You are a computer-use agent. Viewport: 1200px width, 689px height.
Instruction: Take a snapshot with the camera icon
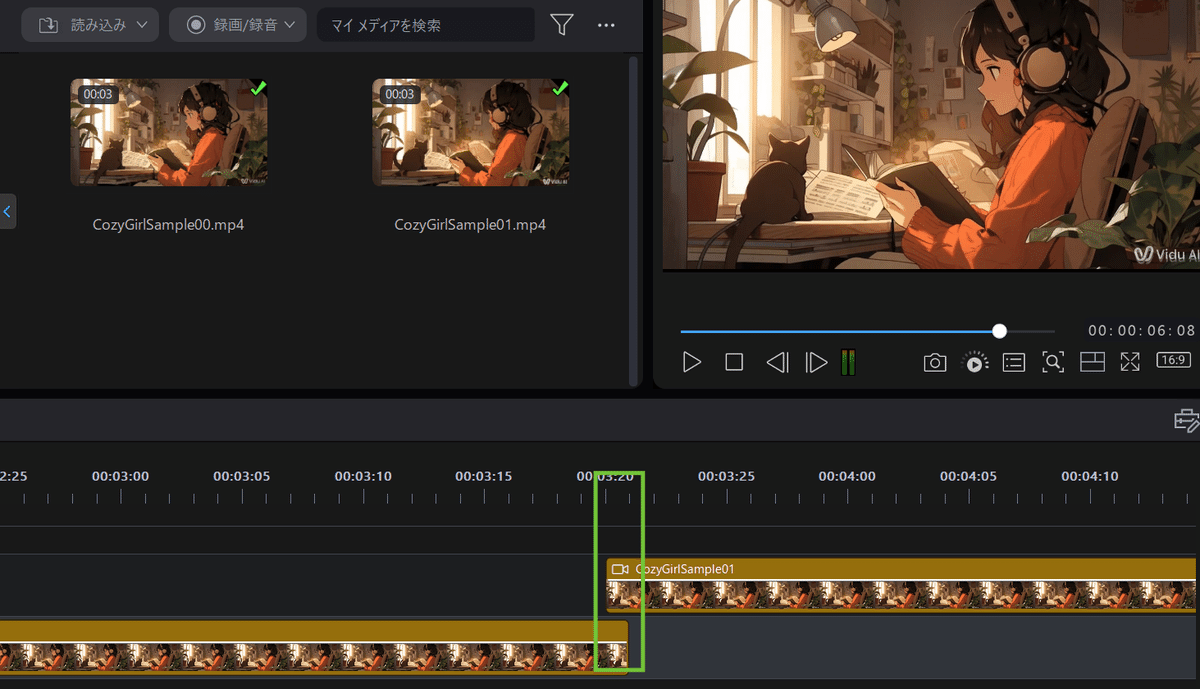[x=935, y=363]
